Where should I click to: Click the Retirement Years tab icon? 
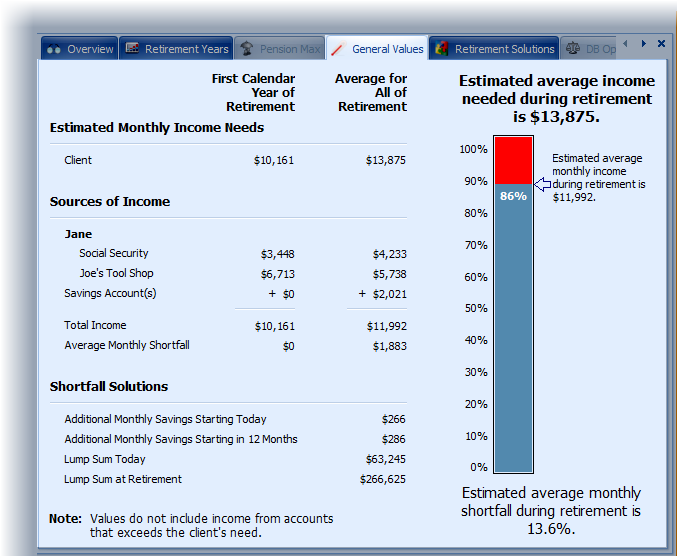132,49
